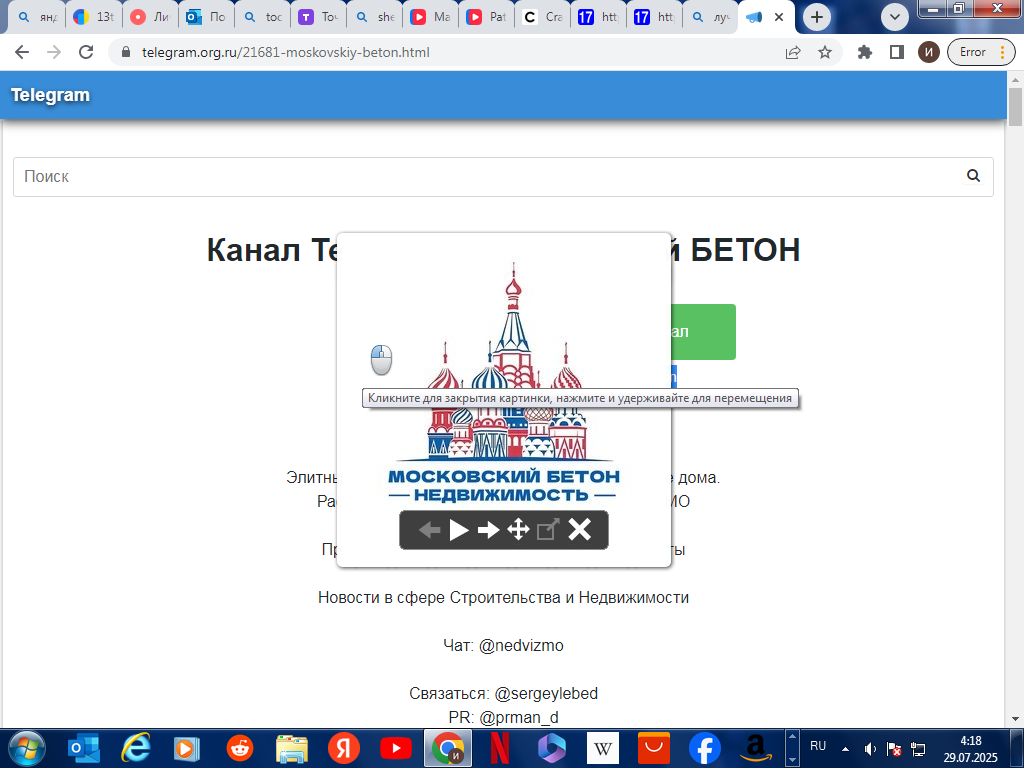Click the green channel button

click(x=703, y=332)
